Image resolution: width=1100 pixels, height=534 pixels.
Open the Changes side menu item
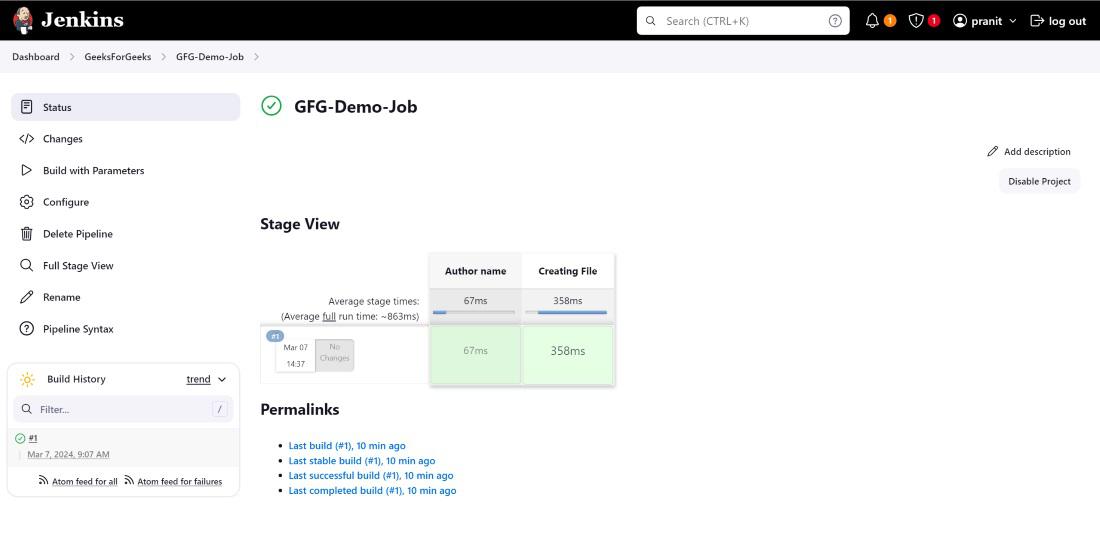click(126, 139)
